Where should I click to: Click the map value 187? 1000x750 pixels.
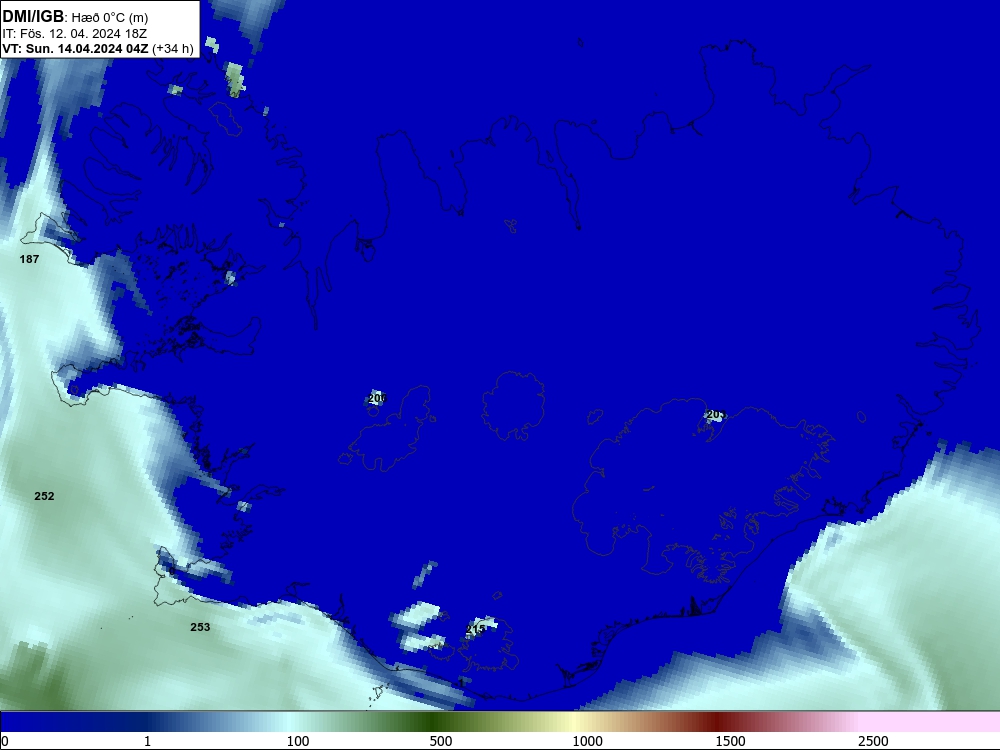pyautogui.click(x=29, y=259)
